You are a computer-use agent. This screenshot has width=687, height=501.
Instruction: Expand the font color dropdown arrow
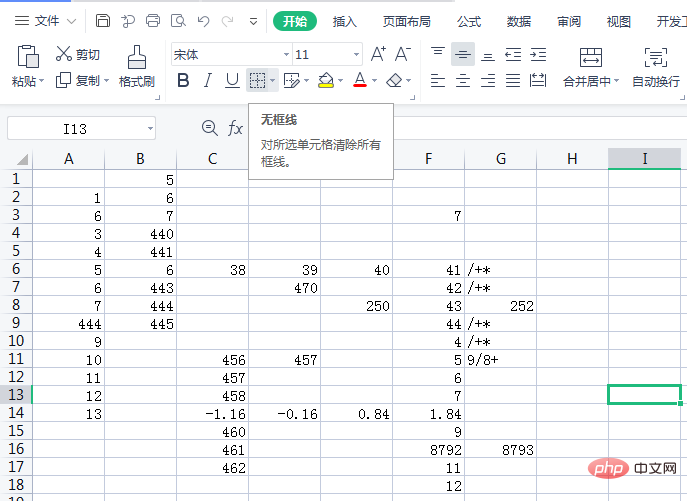pos(374,80)
